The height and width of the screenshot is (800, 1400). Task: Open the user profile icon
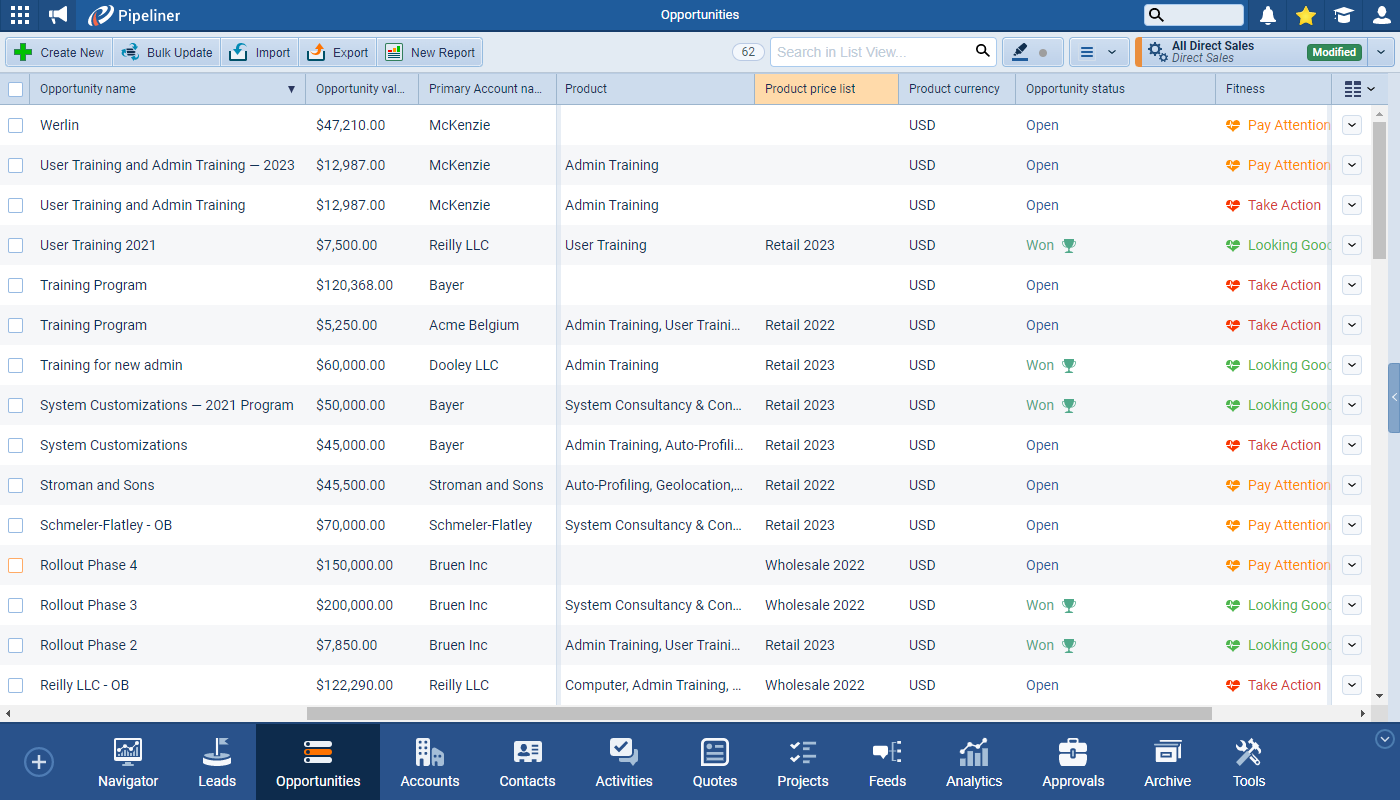[x=1381, y=15]
